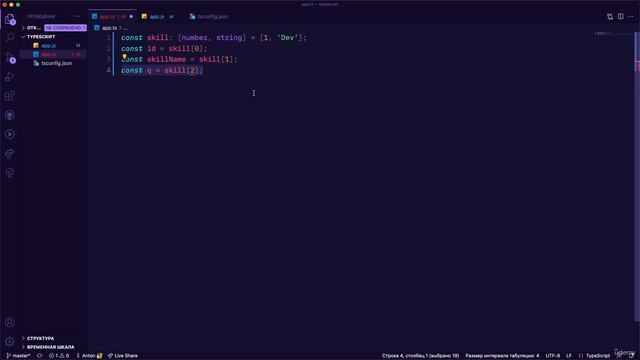The width and height of the screenshot is (640, 360).
Task: Switch to the app.ts editor tab
Action: point(112,17)
